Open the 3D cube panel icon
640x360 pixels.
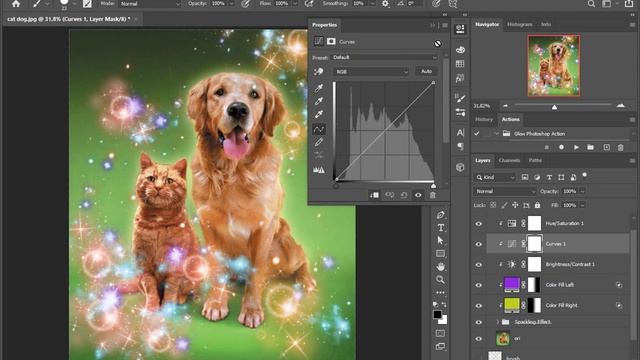pyautogui.click(x=460, y=167)
